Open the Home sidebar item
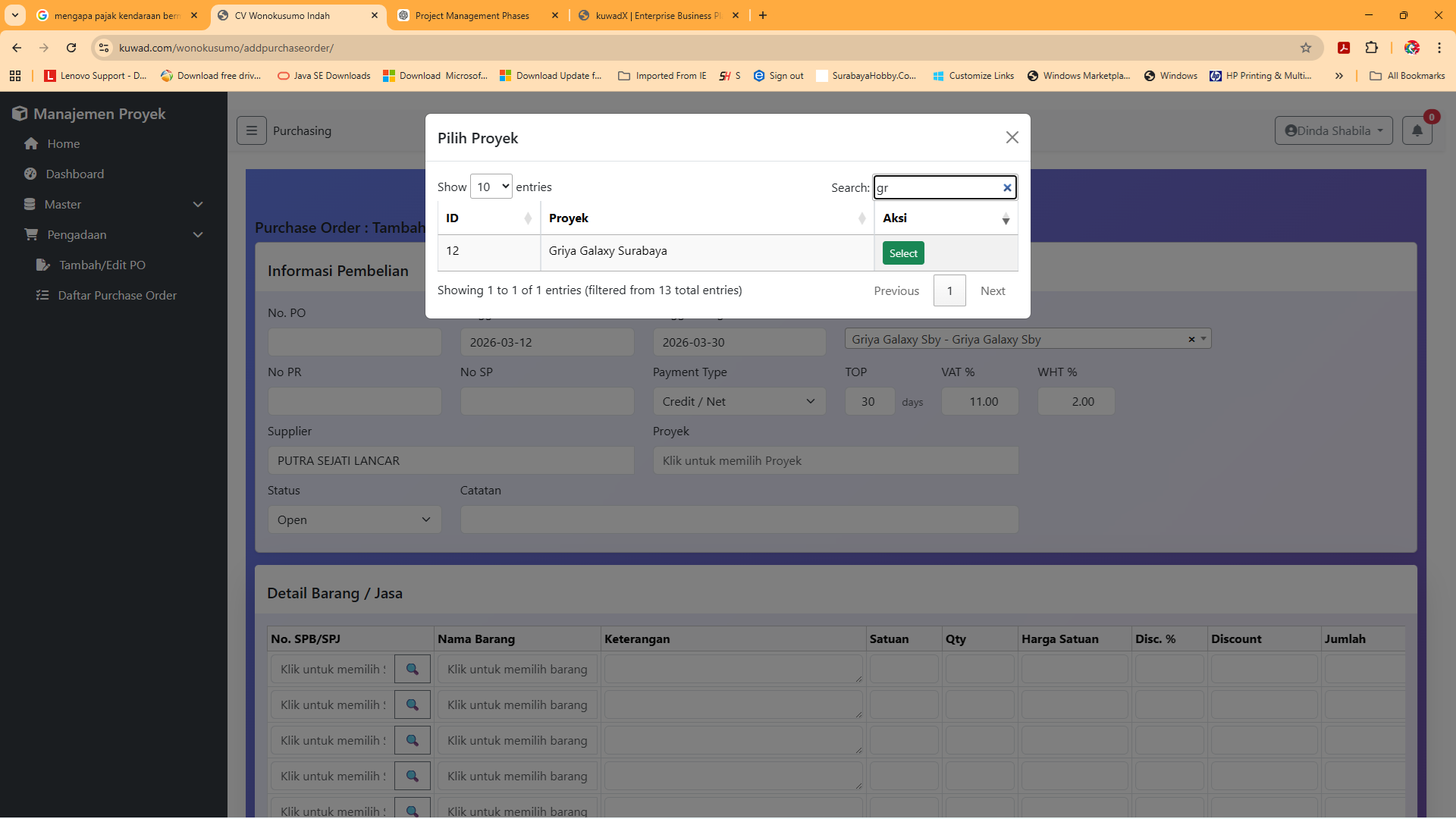 (x=63, y=144)
